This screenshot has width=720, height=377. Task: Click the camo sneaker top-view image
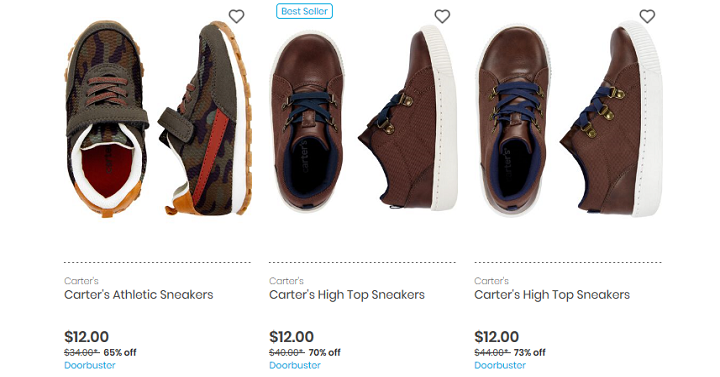pyautogui.click(x=107, y=118)
